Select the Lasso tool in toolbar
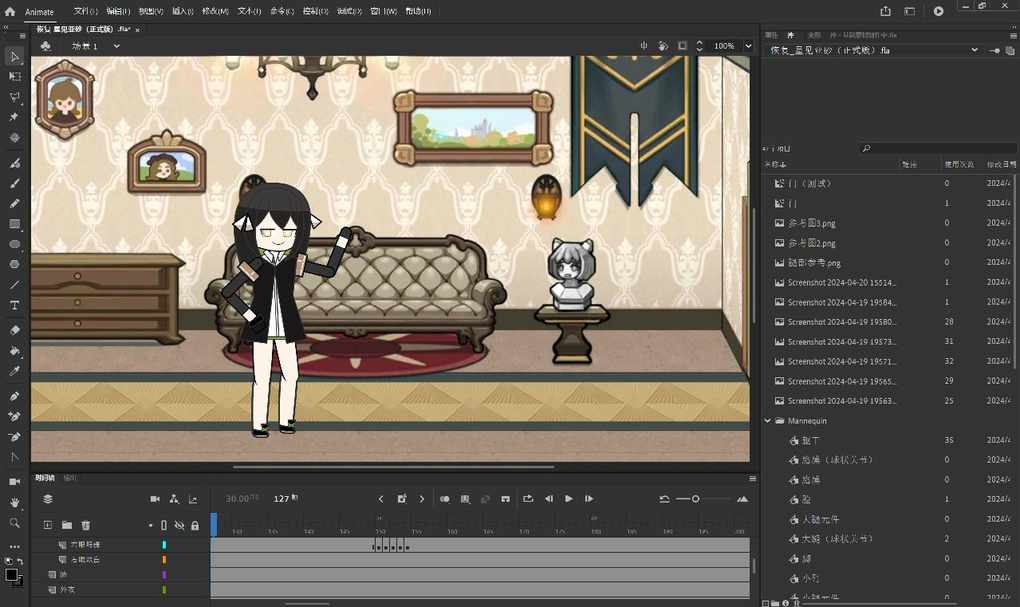 click(x=14, y=97)
